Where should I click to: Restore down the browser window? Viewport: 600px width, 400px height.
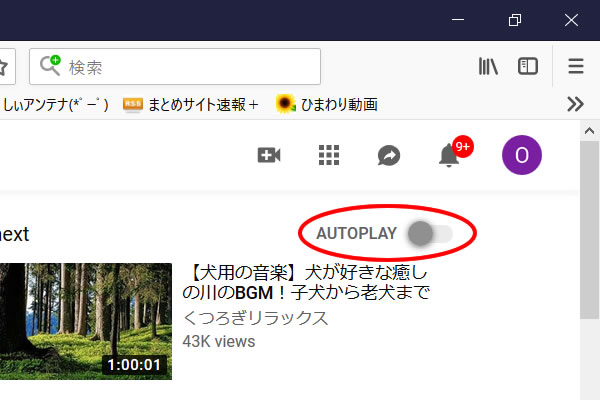(x=515, y=20)
